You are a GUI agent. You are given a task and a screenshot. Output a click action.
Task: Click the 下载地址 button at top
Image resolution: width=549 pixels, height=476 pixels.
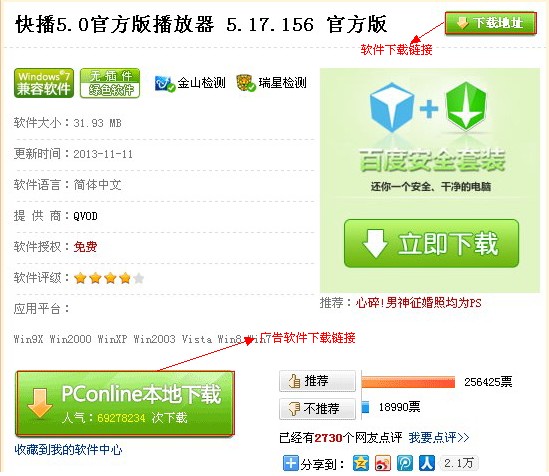click(491, 23)
